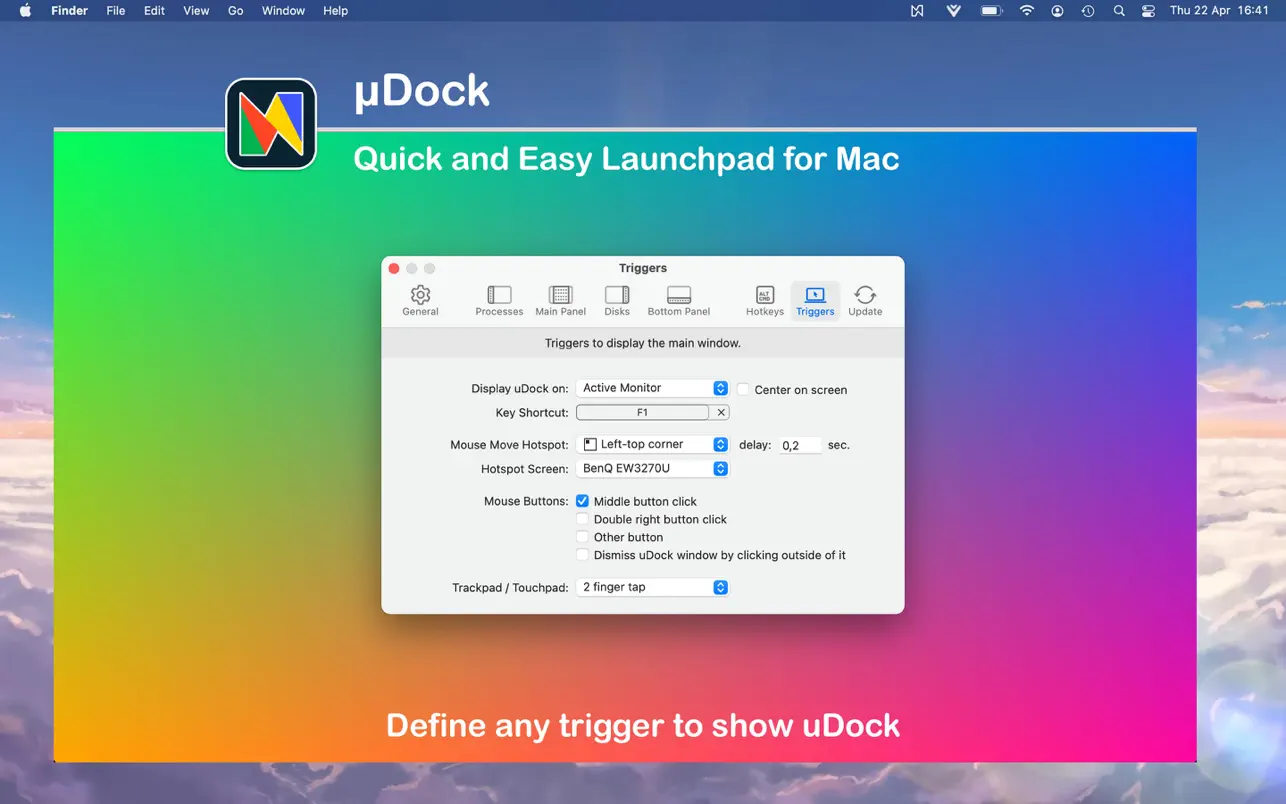Click the date and time clock
The width and height of the screenshot is (1286, 804).
click(x=1219, y=11)
